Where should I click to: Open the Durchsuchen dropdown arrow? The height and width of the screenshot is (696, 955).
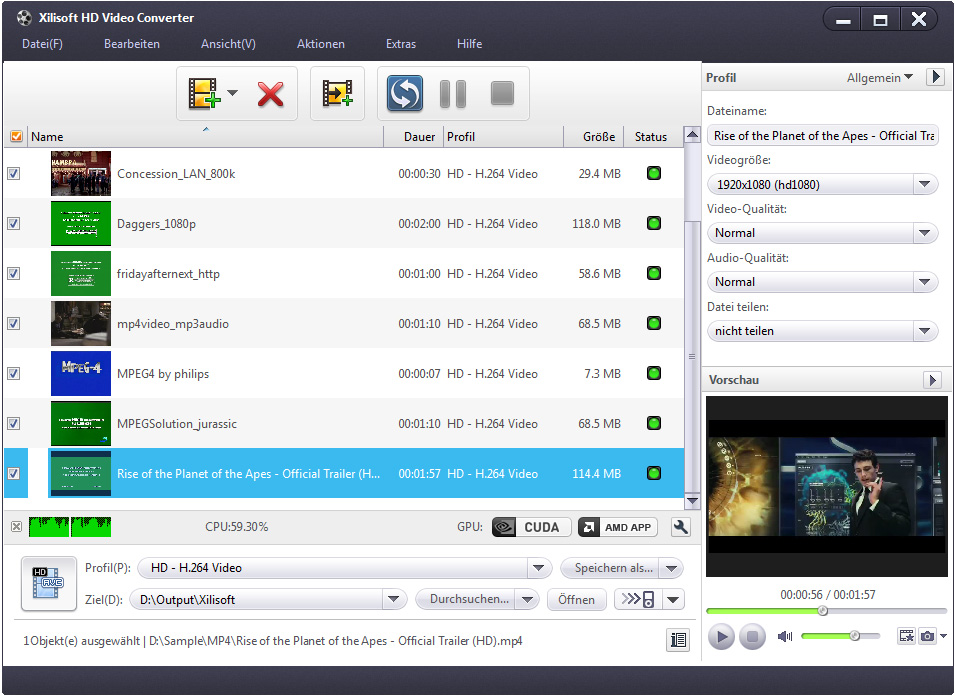click(x=527, y=599)
